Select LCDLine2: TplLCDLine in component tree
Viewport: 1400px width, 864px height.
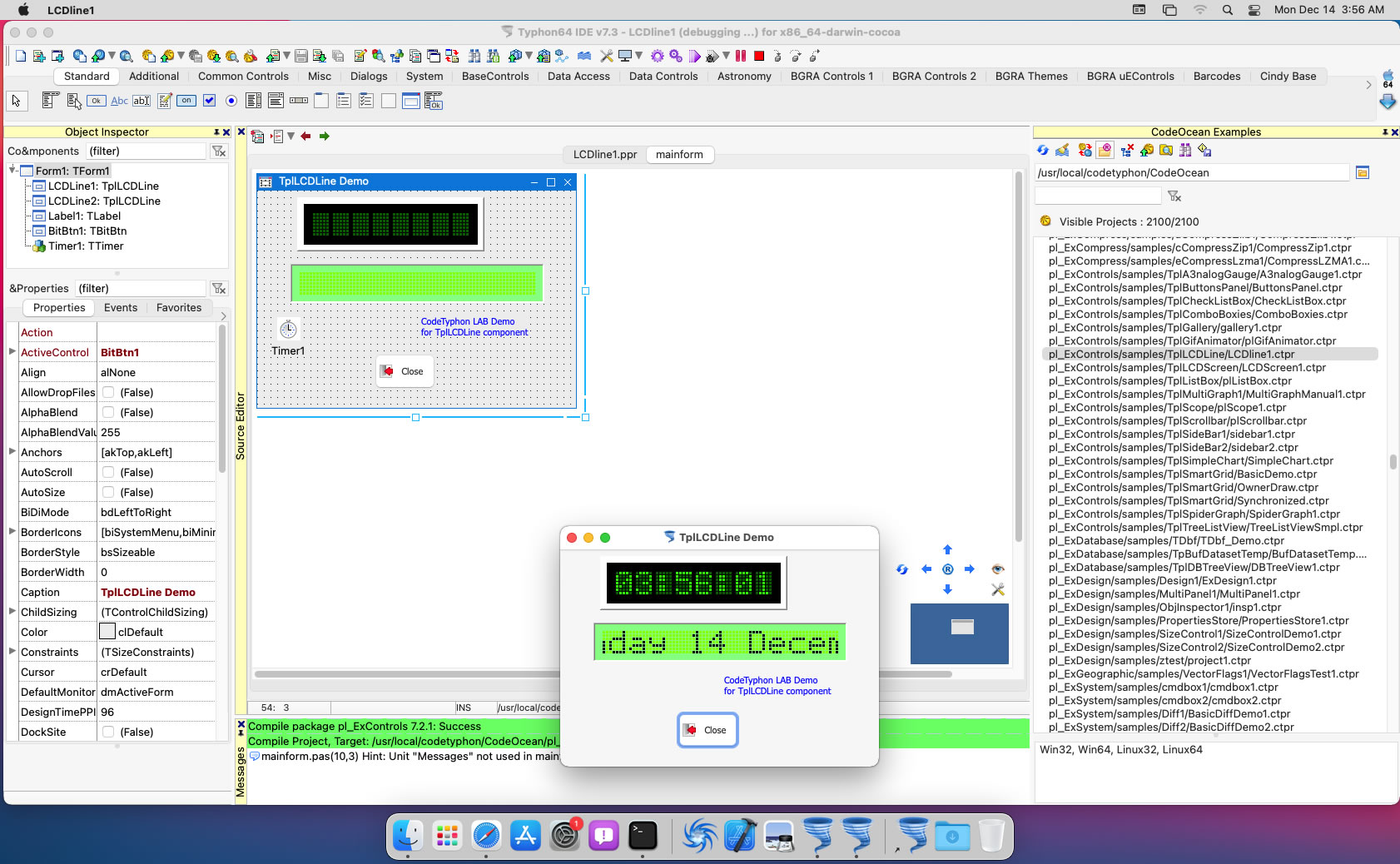pos(104,201)
